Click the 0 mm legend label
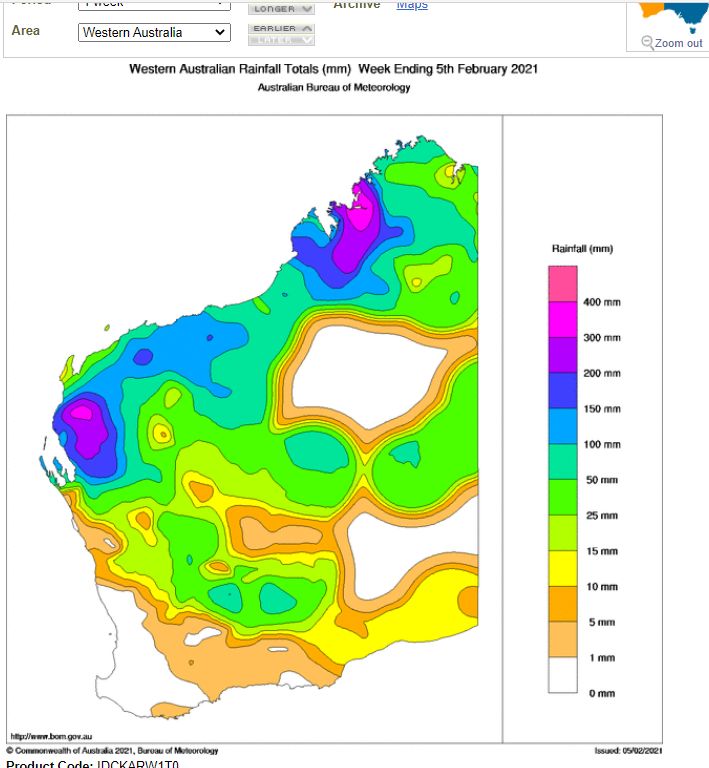The width and height of the screenshot is (709, 768). pyautogui.click(x=602, y=694)
